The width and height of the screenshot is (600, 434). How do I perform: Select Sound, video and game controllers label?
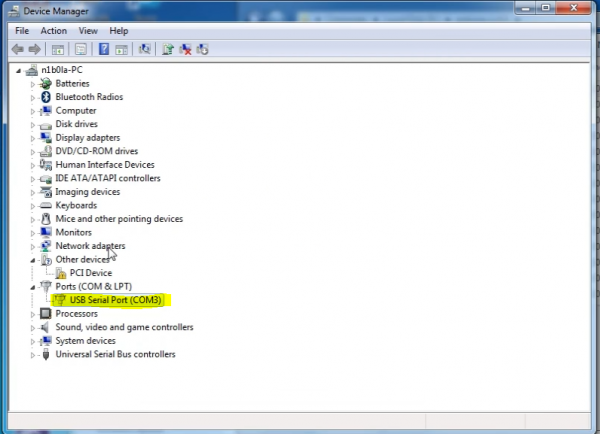coord(124,327)
